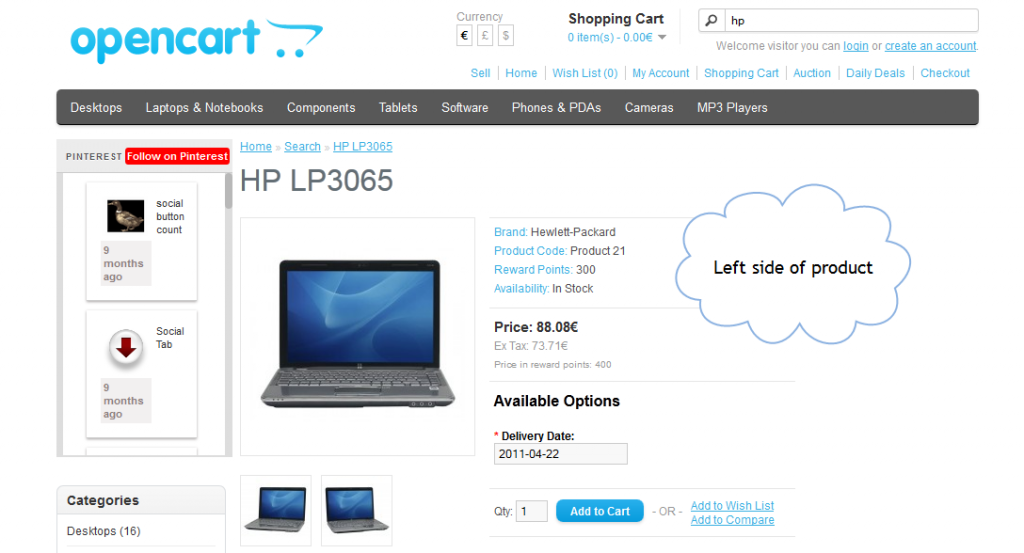This screenshot has width=1024, height=553.
Task: Expand the Shopping Cart dropdown arrow
Action: [662, 37]
